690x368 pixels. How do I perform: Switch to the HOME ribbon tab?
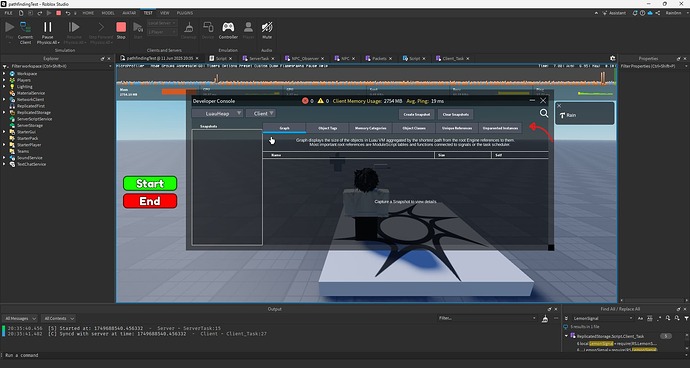[x=88, y=13]
